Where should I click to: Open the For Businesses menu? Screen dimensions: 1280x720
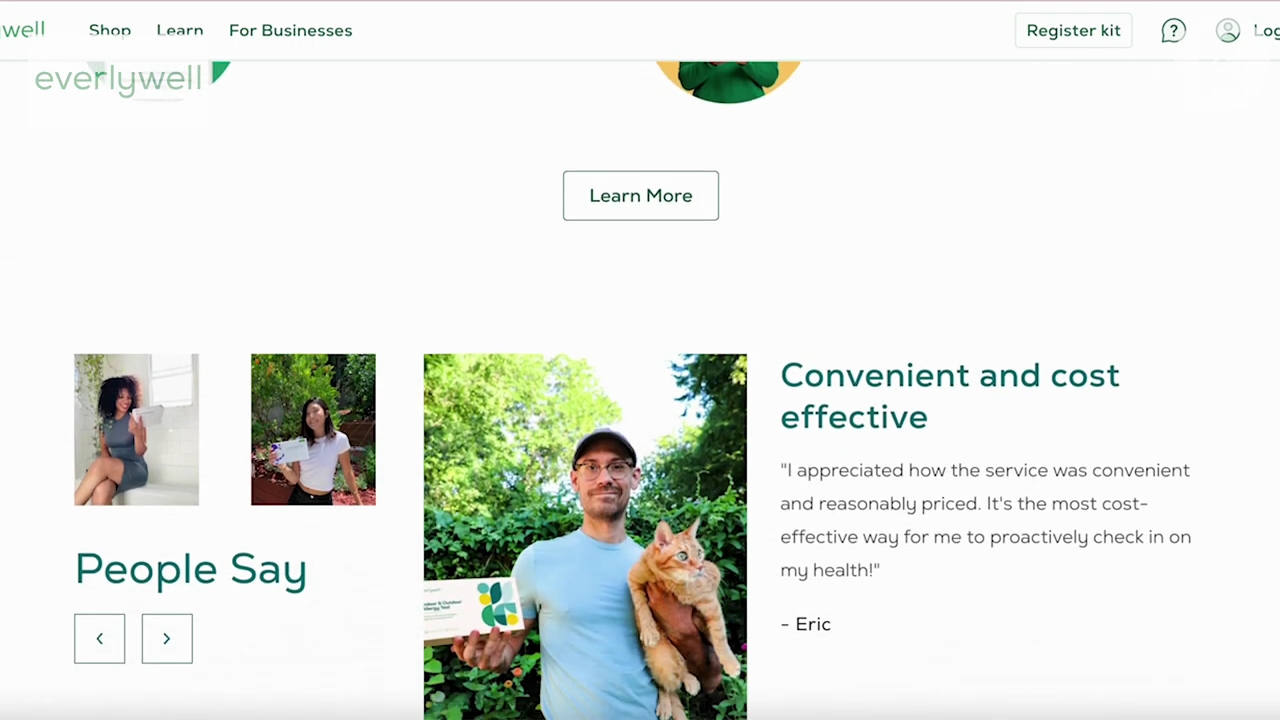(290, 30)
